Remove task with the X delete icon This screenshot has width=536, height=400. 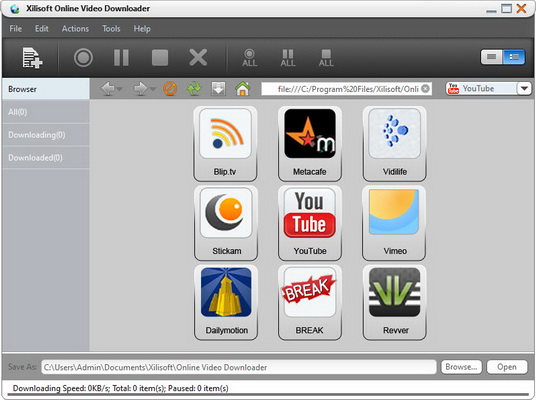pyautogui.click(x=198, y=57)
